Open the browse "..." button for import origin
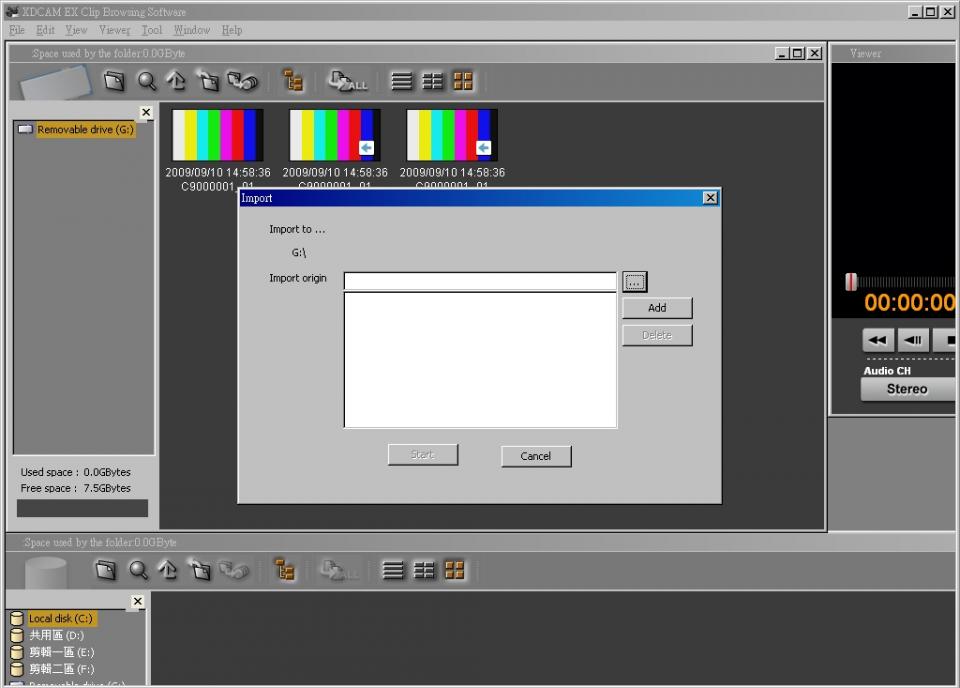Image resolution: width=960 pixels, height=688 pixels. click(x=635, y=282)
